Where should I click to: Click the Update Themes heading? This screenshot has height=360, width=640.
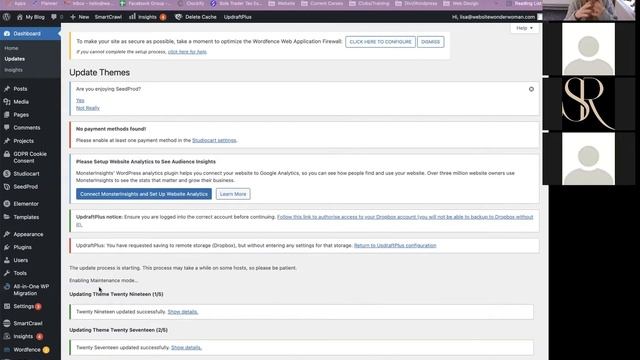click(100, 72)
